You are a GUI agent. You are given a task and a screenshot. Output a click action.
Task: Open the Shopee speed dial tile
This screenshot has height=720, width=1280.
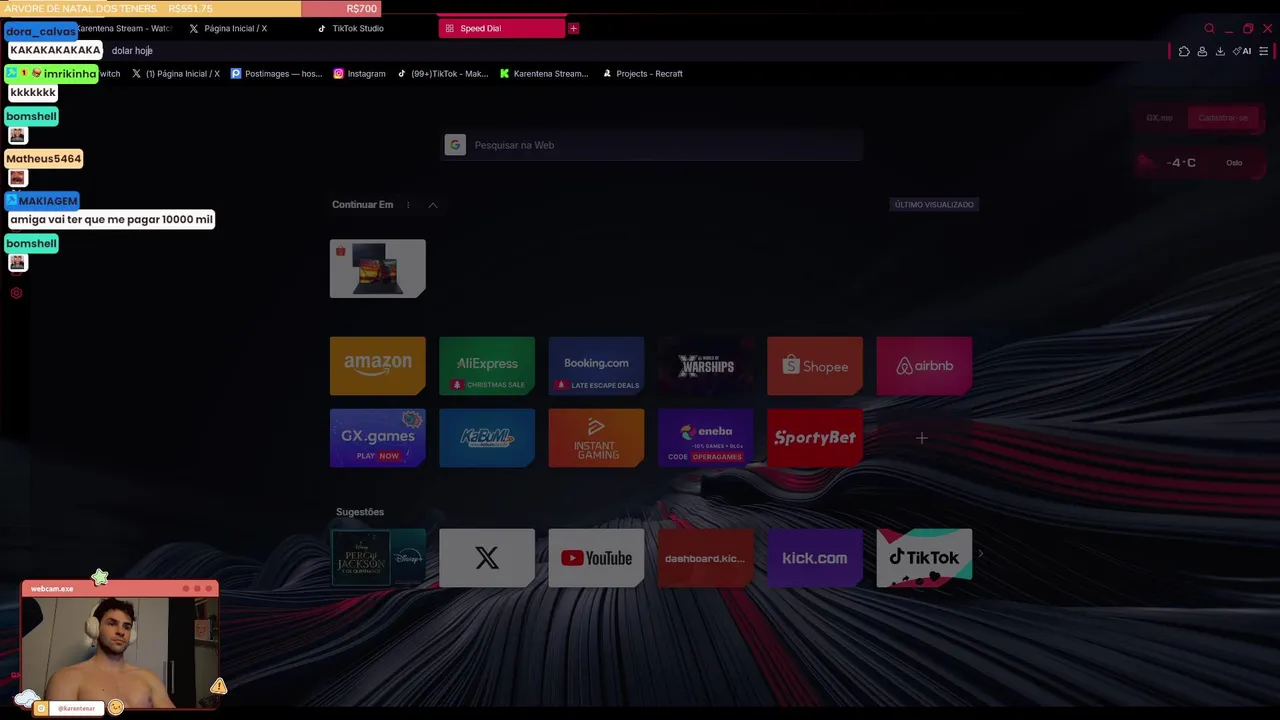(x=815, y=366)
